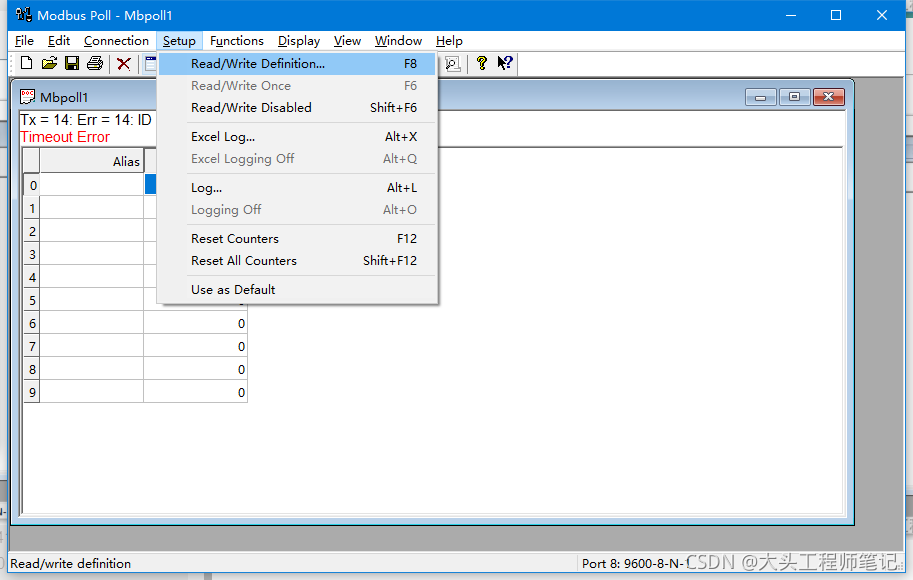Screen dimensions: 913x580
Task: Click the Open file folder icon
Action: [x=49, y=63]
